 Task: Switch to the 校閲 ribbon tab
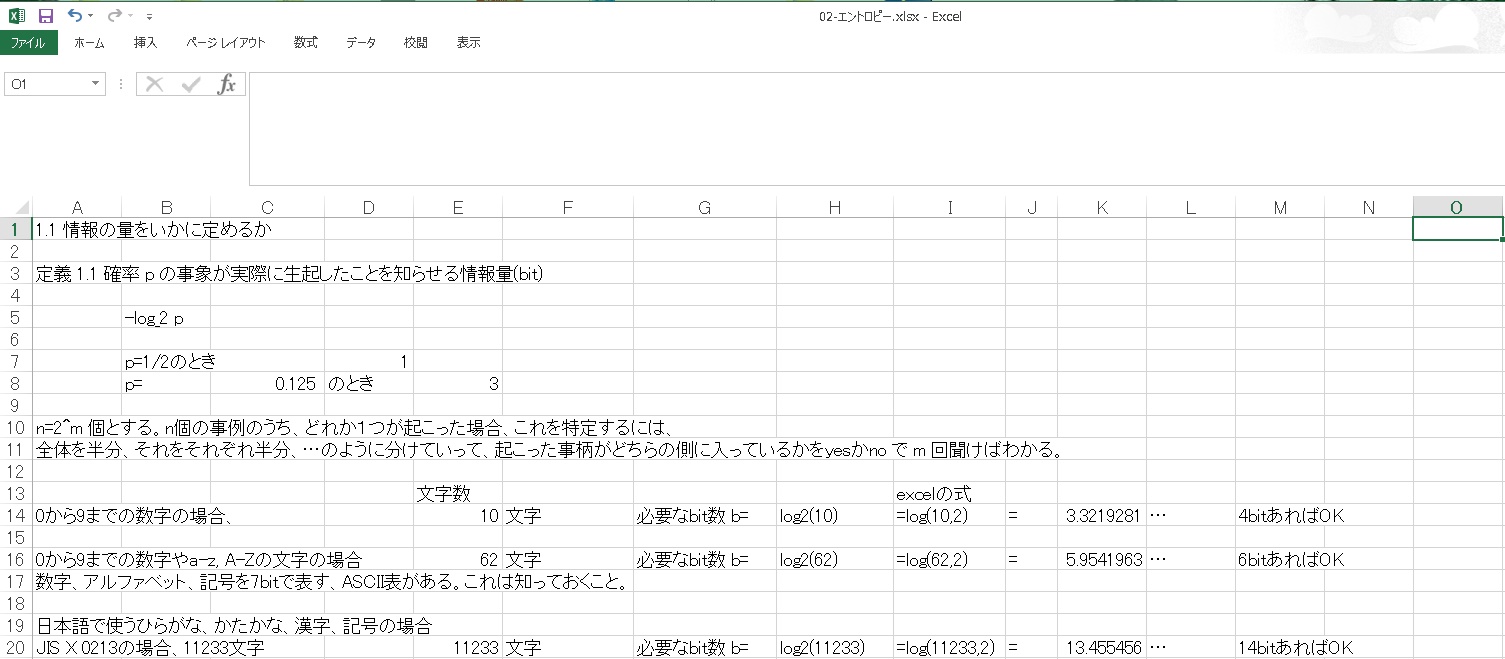(x=414, y=43)
